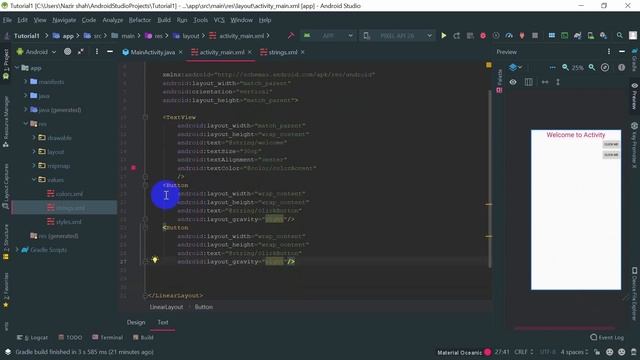Toggle vertical expand arrow in Preview toolbar
Screen dimensions: 640x360
point(558,82)
